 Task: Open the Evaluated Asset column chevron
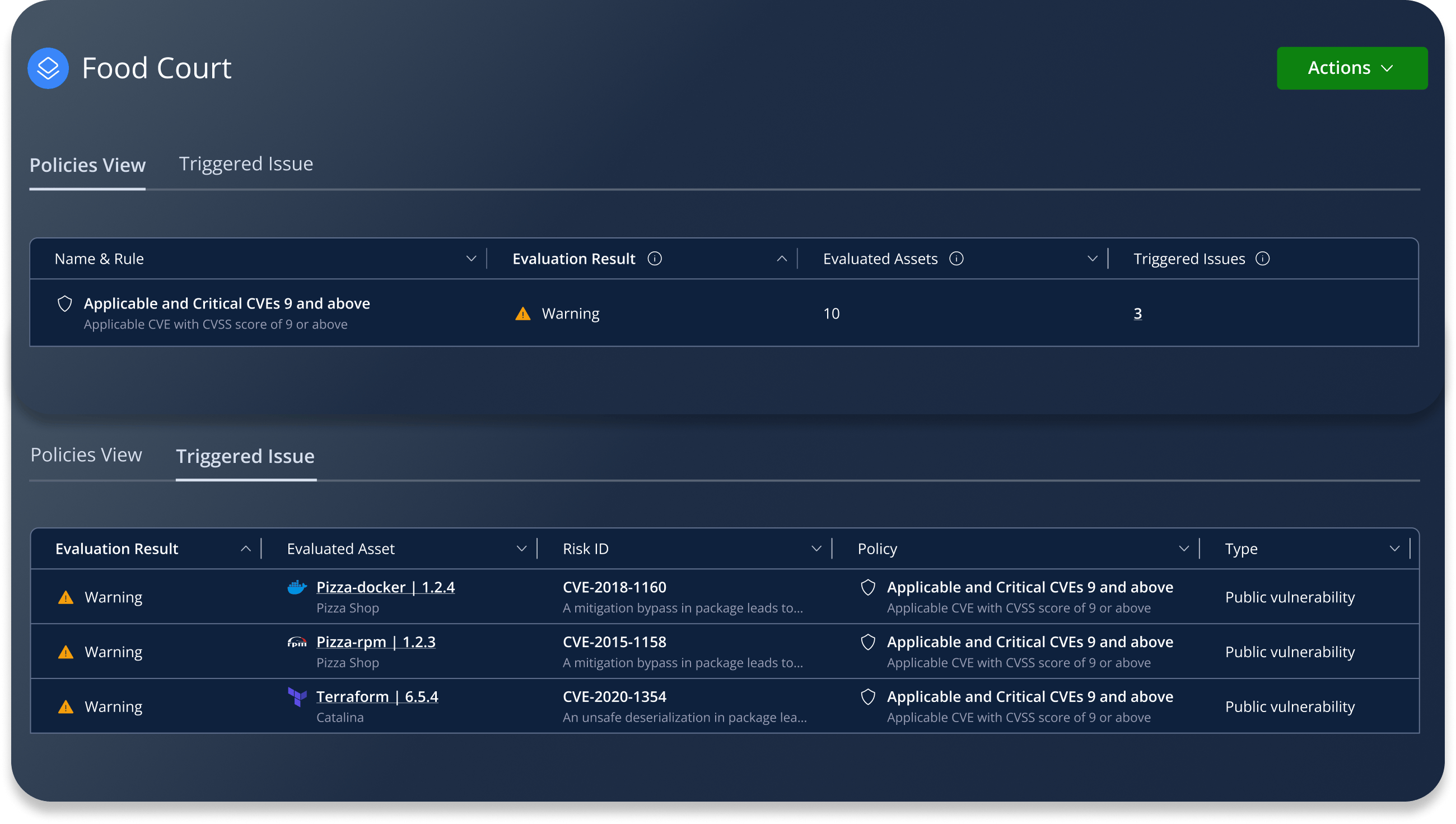coord(521,549)
